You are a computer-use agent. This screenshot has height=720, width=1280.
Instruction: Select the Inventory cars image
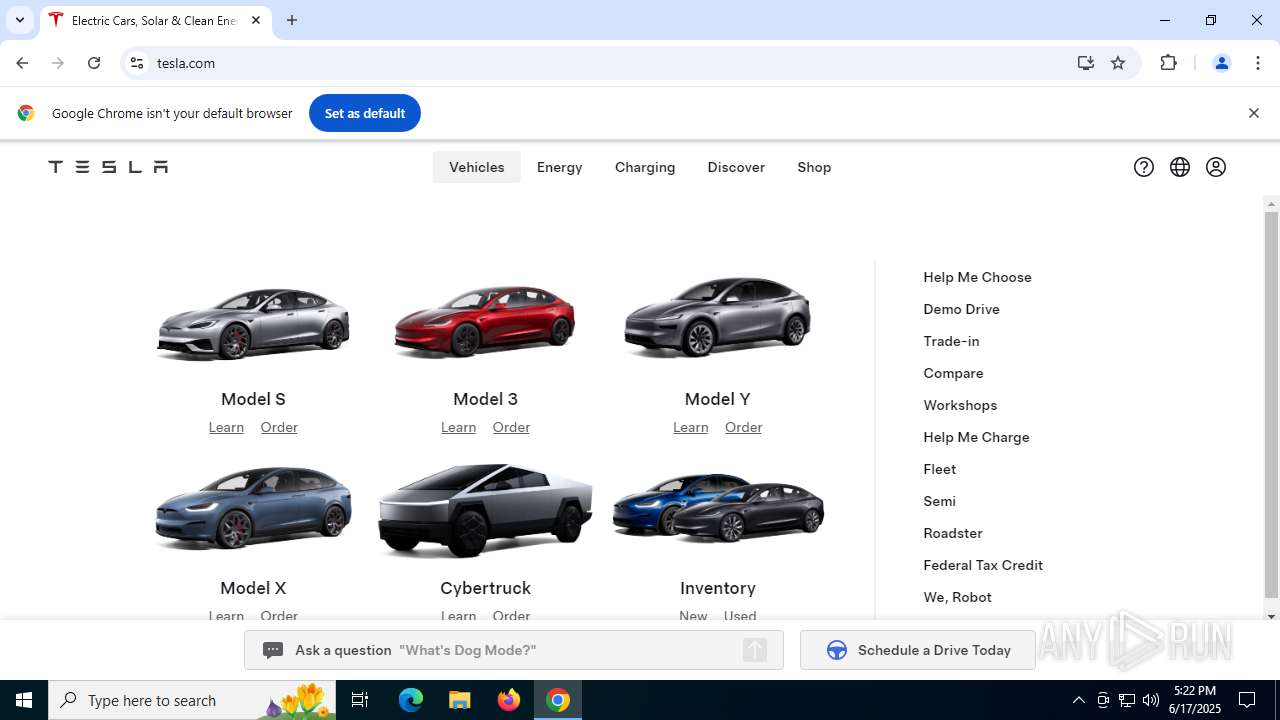tap(717, 506)
